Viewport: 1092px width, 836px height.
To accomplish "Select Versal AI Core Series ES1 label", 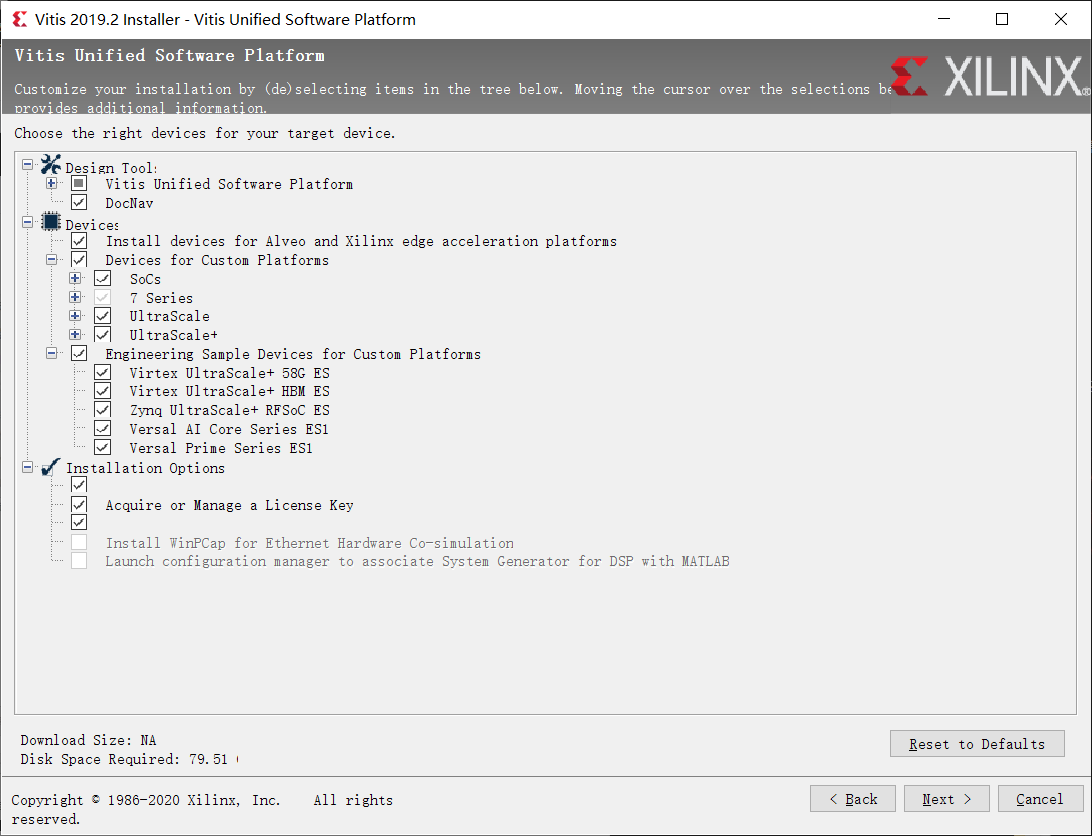I will tap(228, 429).
